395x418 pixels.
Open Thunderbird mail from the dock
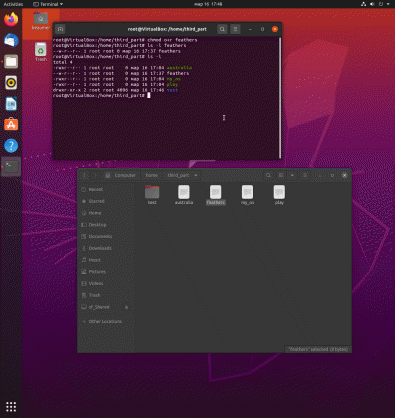pos(11,40)
